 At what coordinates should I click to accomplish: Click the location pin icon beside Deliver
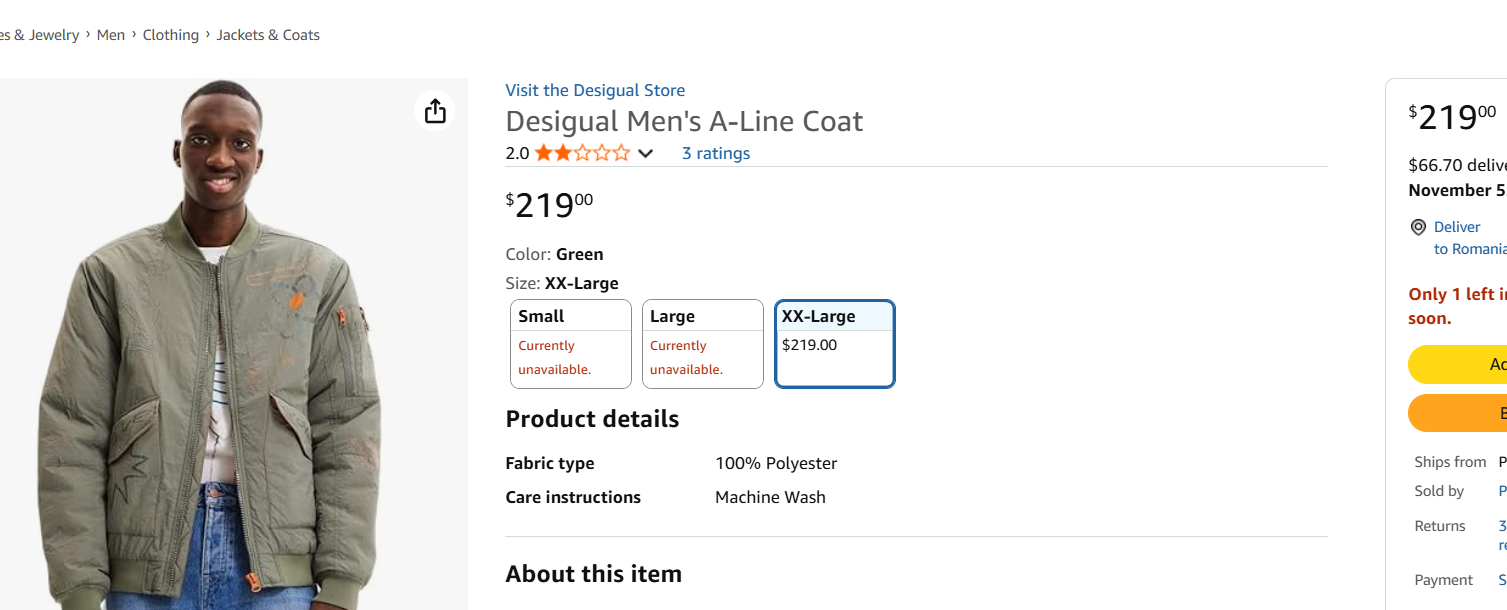click(x=1418, y=228)
